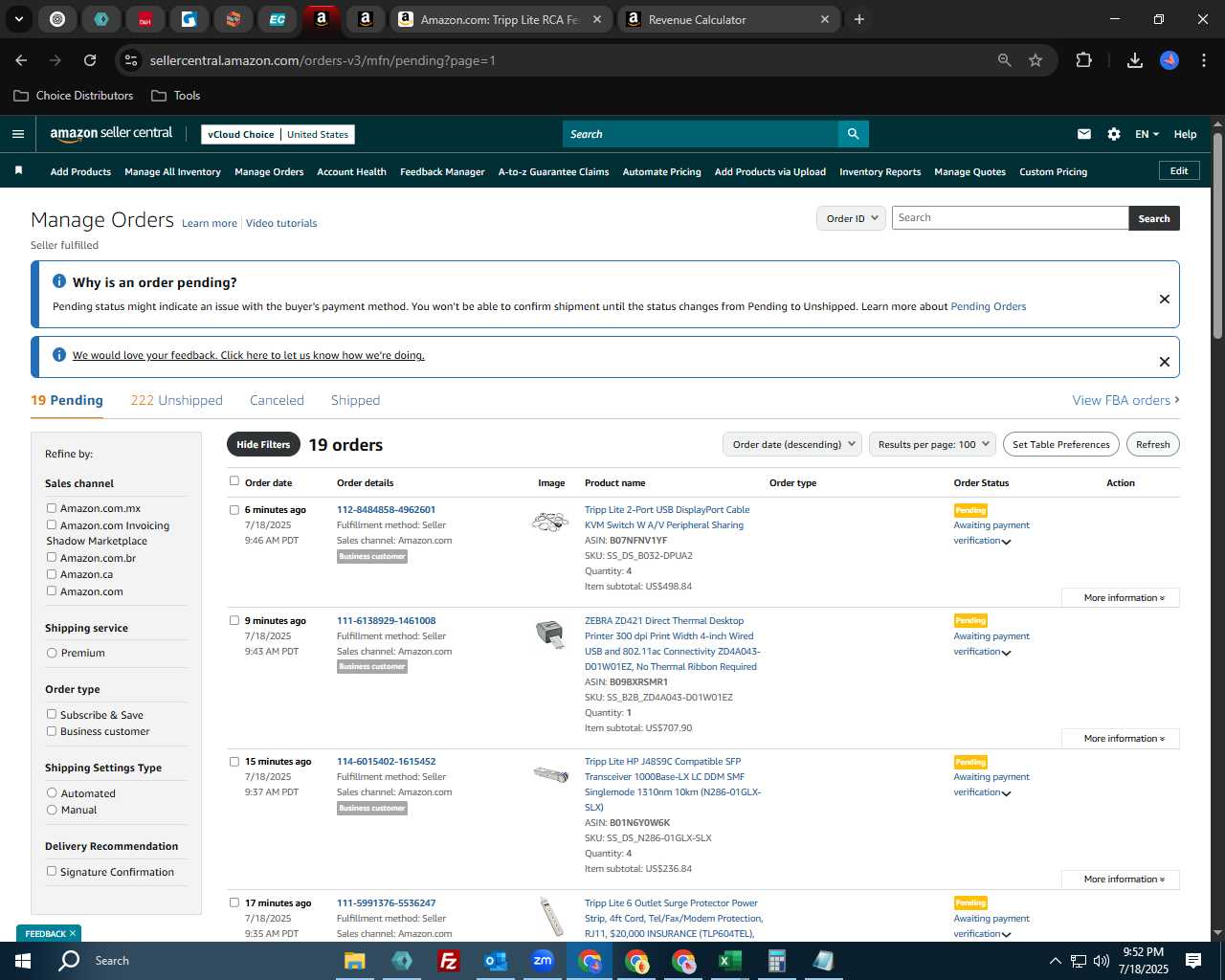
Task: Click the Hide Filters button
Action: 263,444
